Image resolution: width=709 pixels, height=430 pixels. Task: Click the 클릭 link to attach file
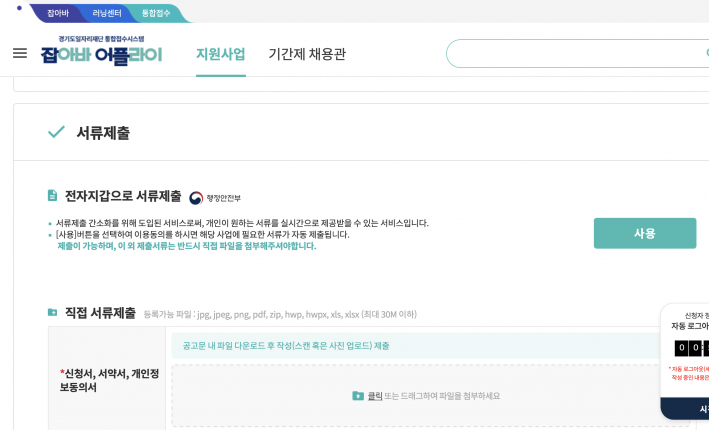point(375,396)
